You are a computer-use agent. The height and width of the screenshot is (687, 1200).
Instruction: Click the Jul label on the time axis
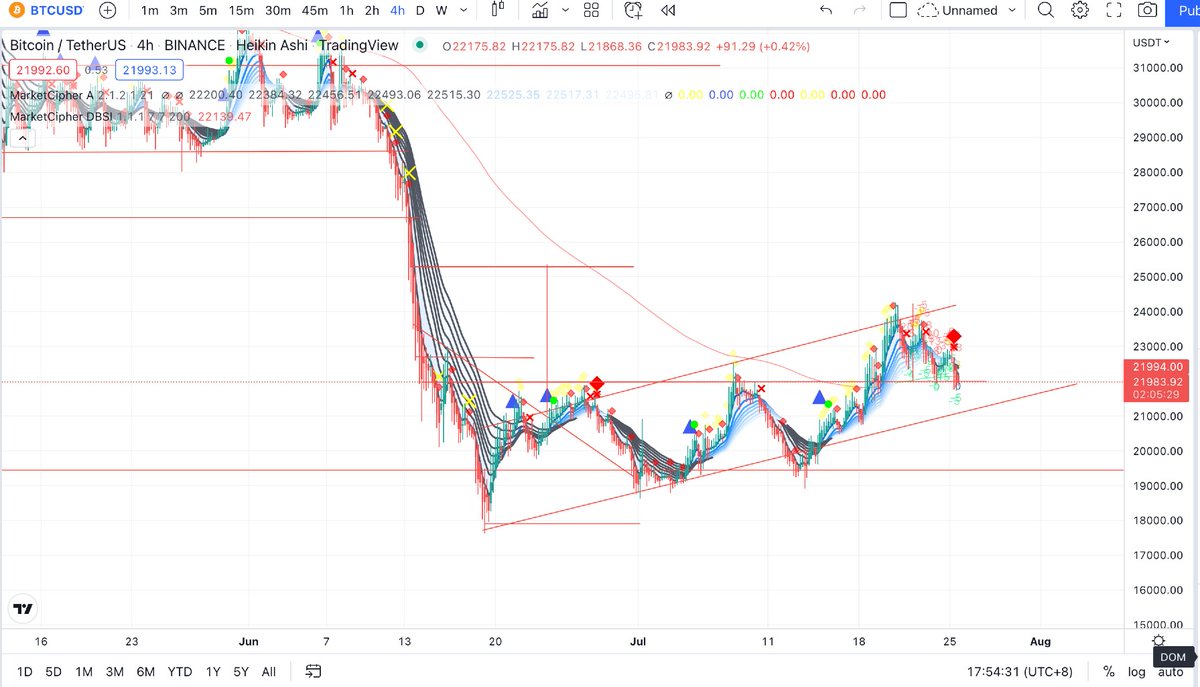[x=638, y=641]
